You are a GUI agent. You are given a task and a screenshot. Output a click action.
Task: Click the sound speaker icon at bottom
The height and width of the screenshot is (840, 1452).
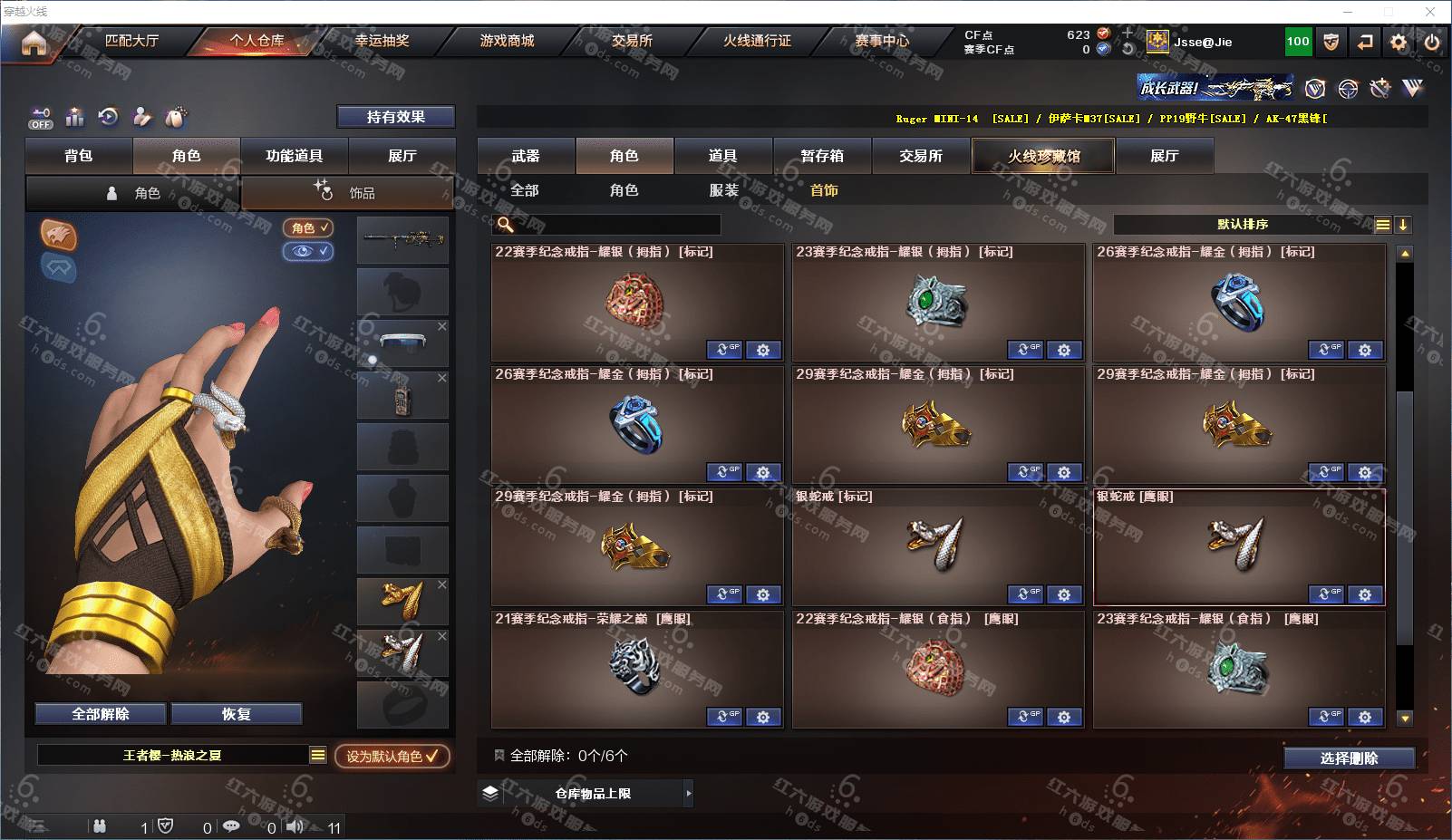pyautogui.click(x=295, y=826)
